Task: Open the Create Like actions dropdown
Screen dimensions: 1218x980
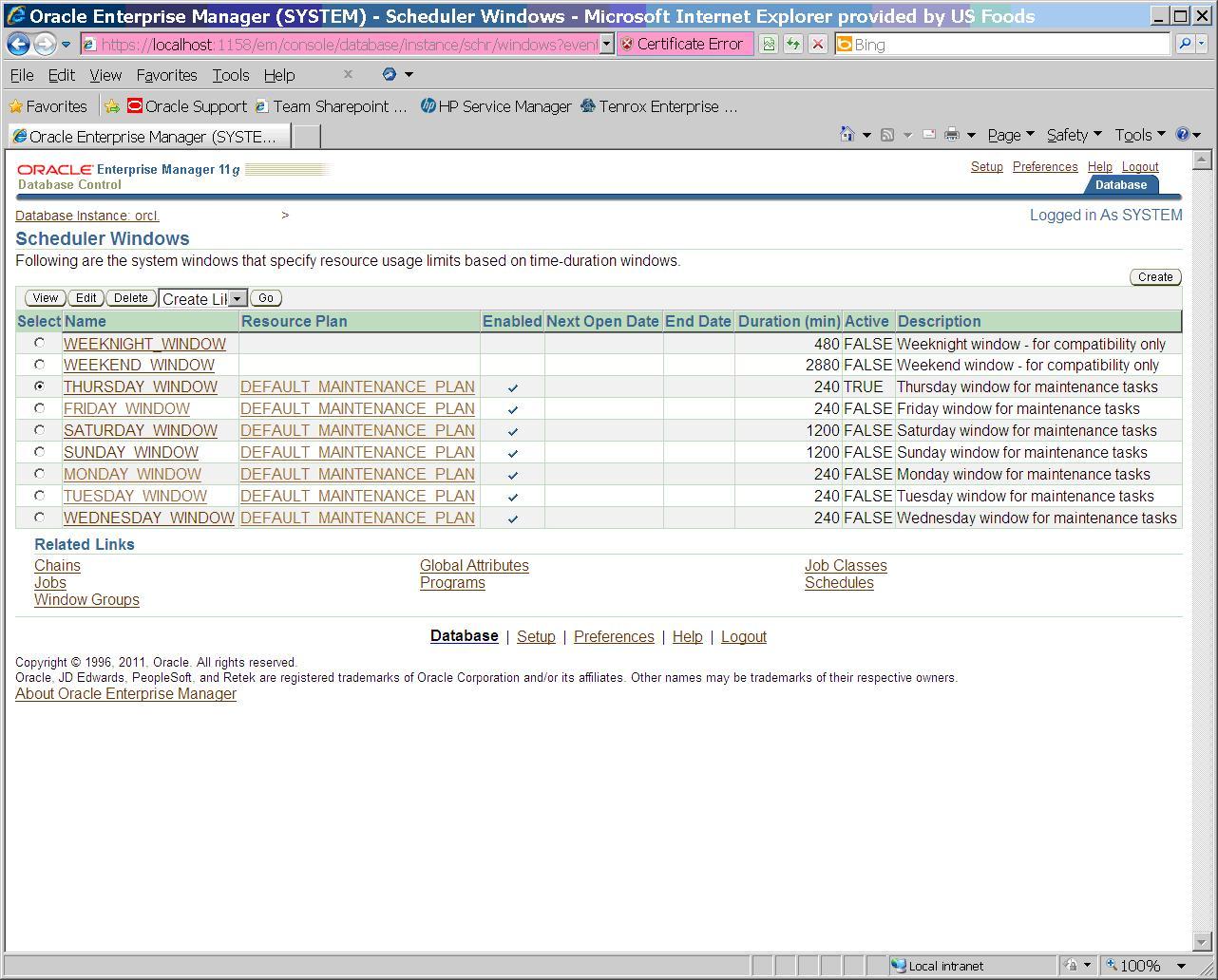Action: 203,299
